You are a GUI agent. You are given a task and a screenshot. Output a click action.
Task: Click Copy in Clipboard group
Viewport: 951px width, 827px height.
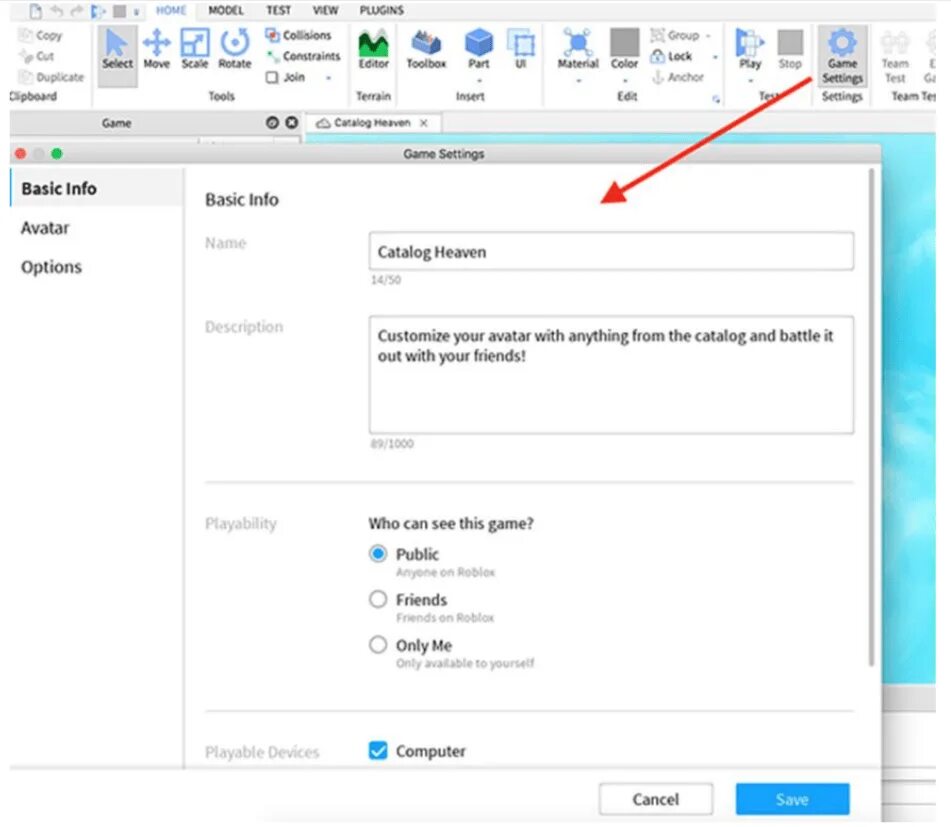coord(41,35)
